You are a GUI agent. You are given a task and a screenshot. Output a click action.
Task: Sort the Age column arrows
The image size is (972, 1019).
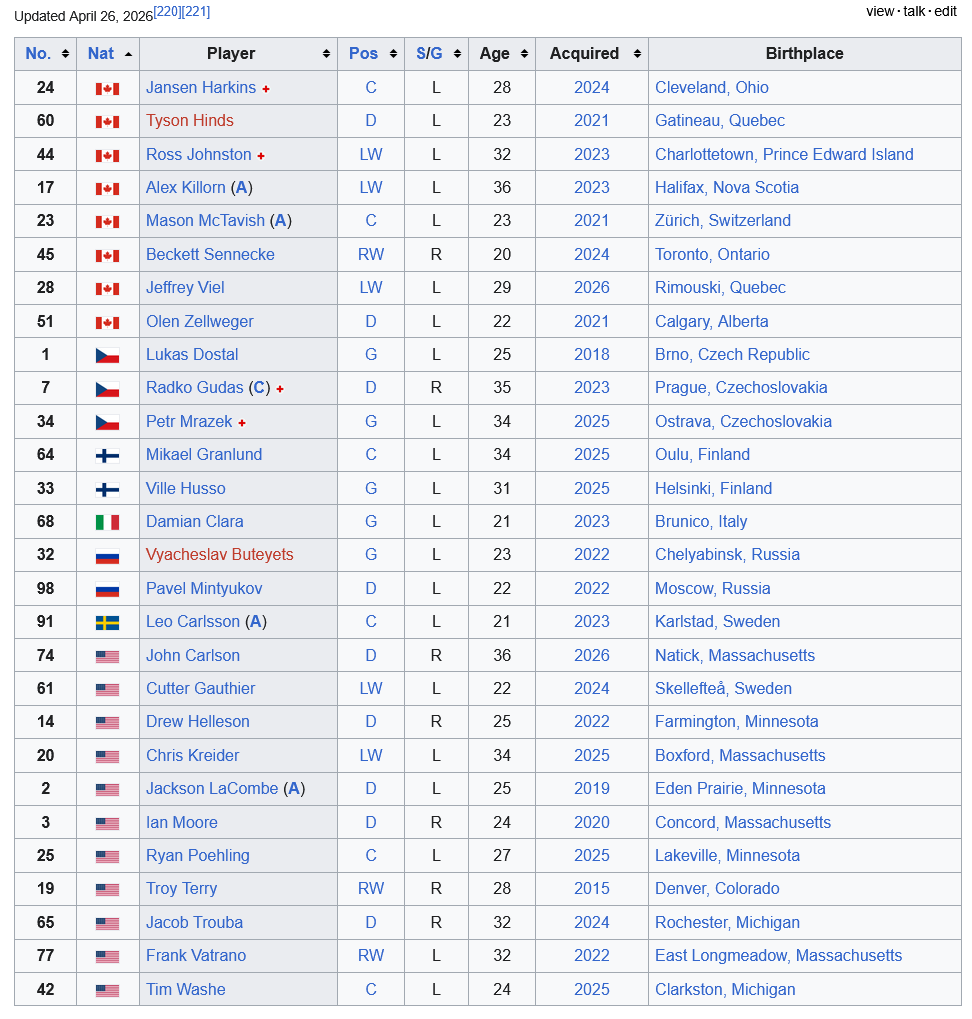[x=524, y=54]
